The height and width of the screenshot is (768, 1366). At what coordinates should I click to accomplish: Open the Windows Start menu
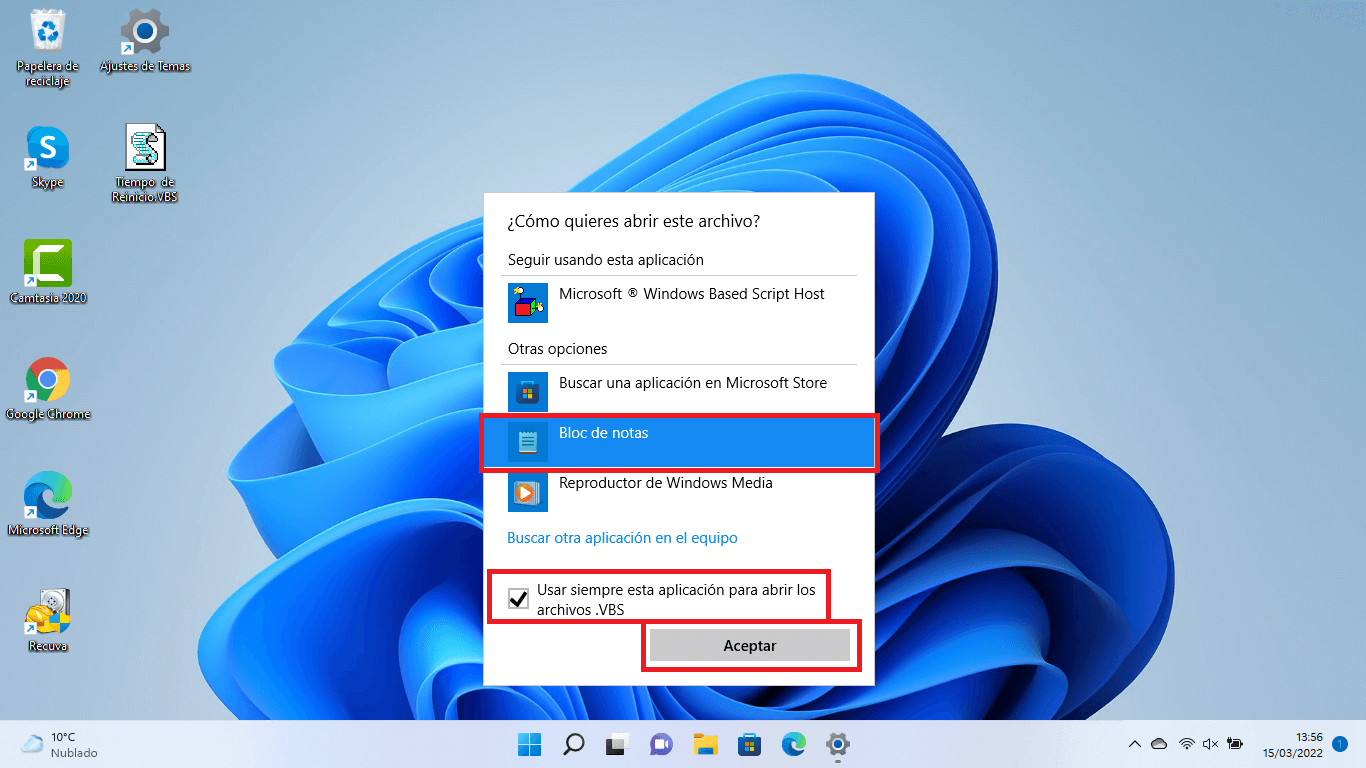529,744
